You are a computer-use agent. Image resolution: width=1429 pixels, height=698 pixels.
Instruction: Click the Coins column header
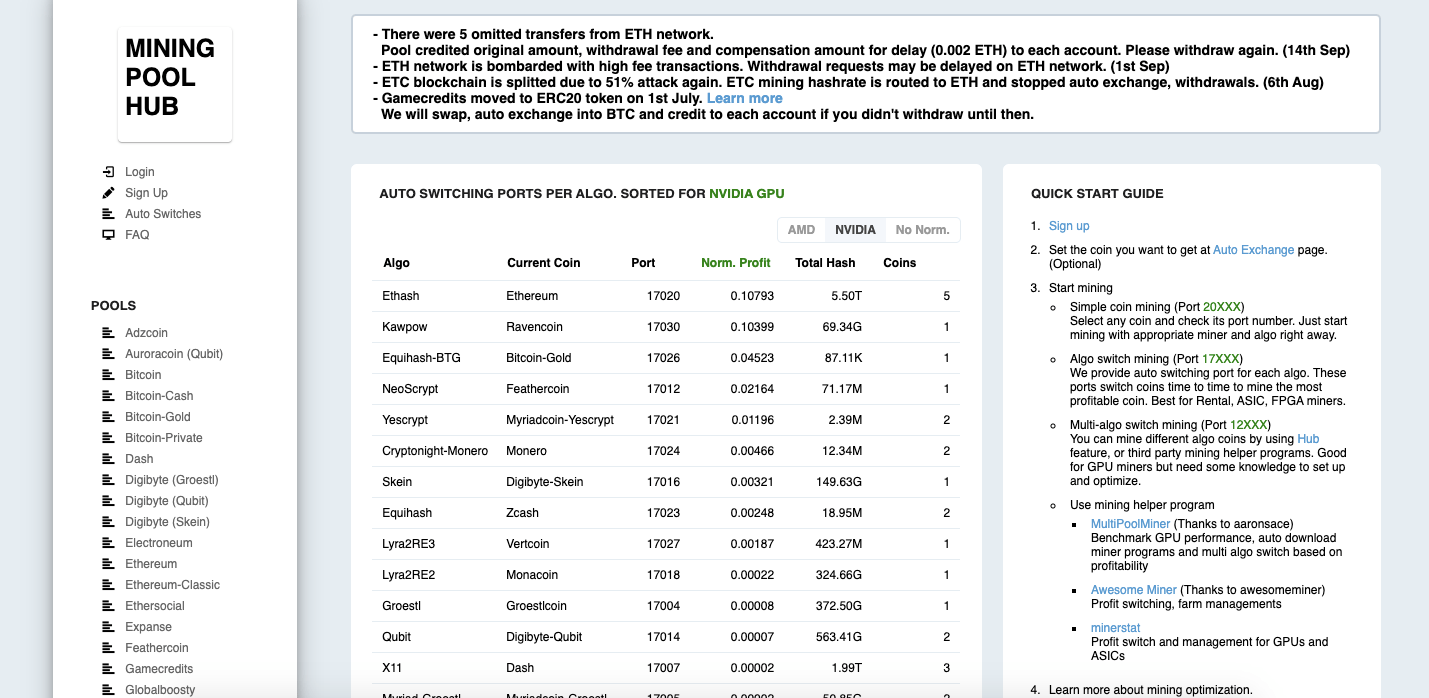pyautogui.click(x=899, y=263)
